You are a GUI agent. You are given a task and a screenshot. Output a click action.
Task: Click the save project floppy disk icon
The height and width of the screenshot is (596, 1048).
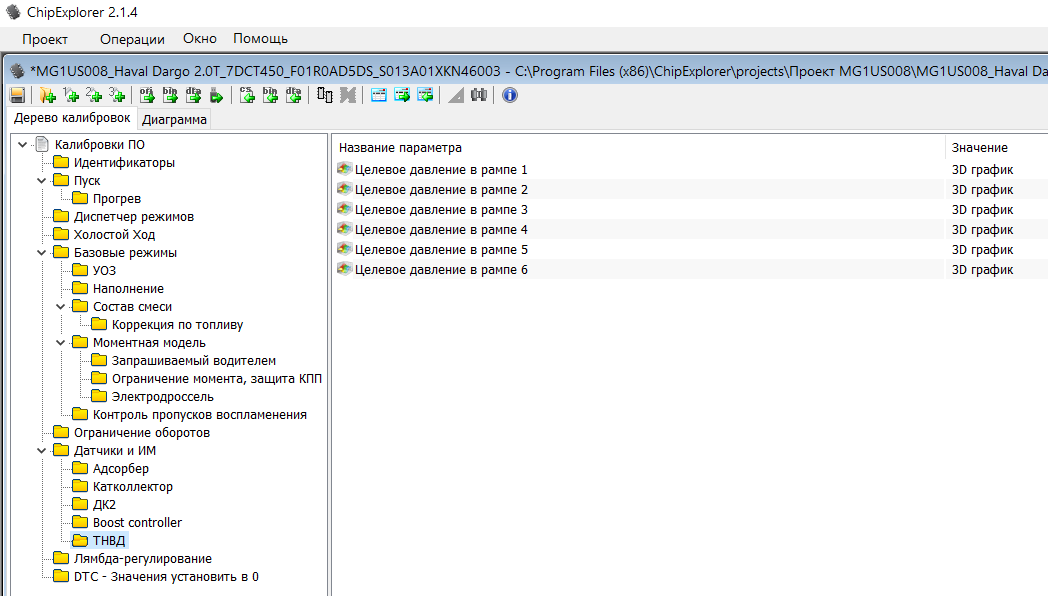pos(17,95)
